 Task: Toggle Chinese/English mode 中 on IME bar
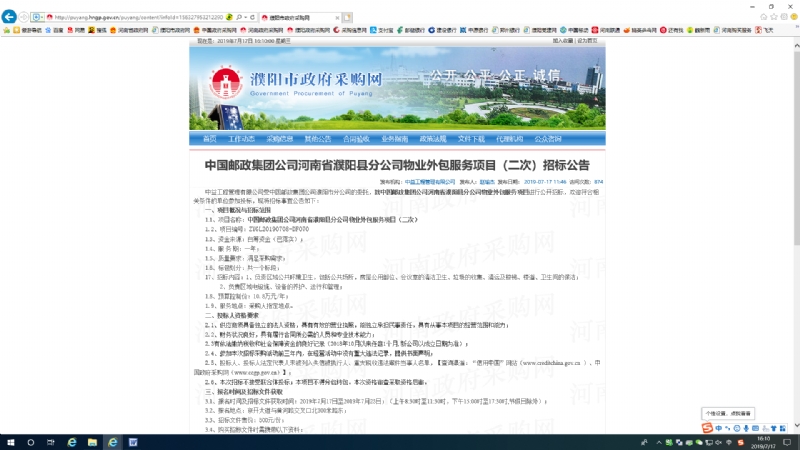[718, 428]
